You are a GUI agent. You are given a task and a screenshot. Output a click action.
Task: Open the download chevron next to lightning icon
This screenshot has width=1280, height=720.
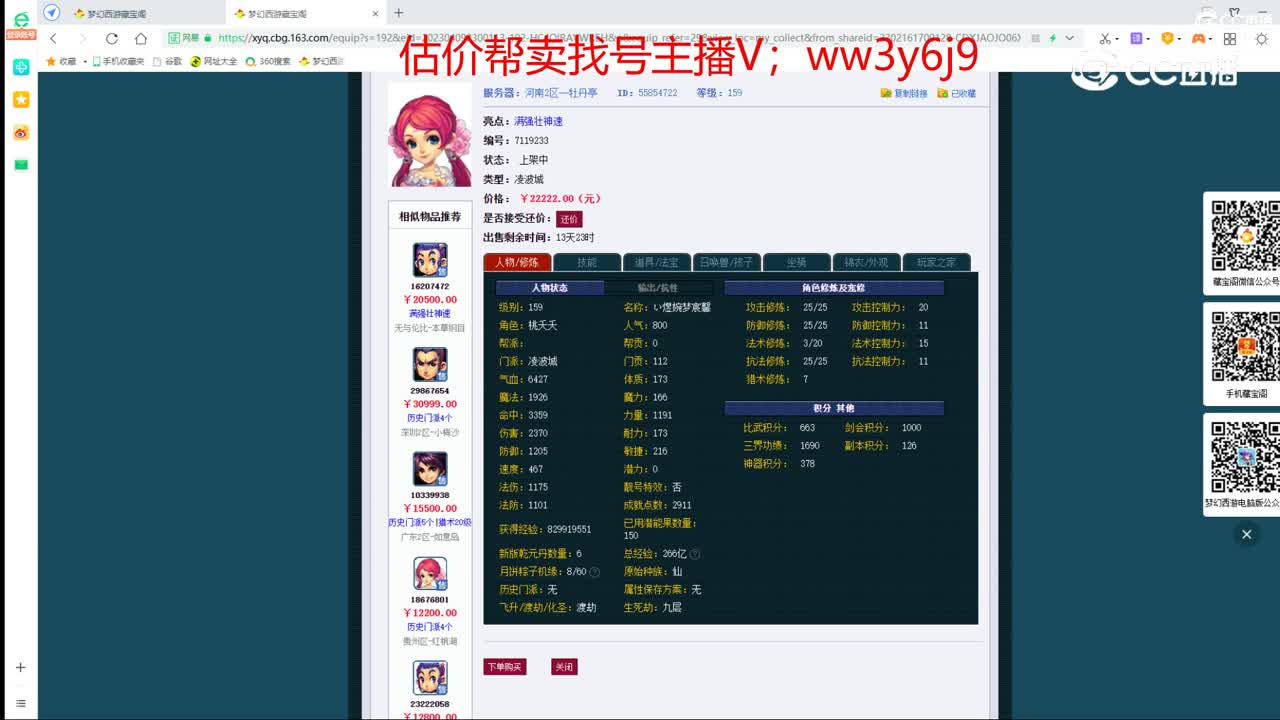point(1069,37)
